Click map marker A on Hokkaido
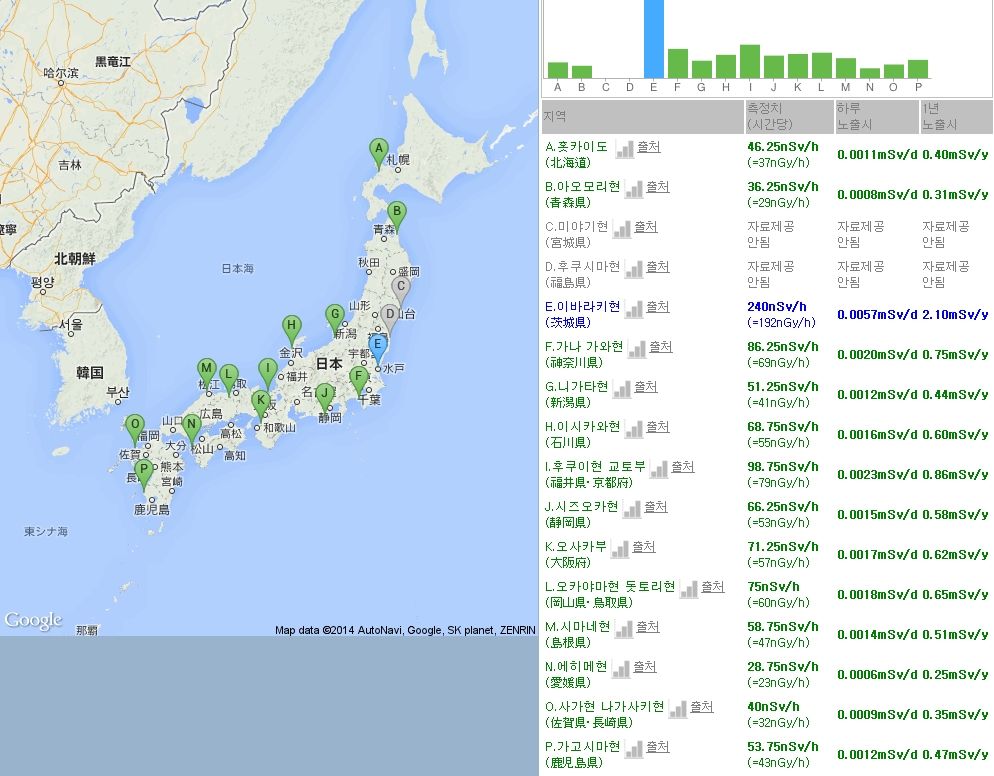 (378, 153)
